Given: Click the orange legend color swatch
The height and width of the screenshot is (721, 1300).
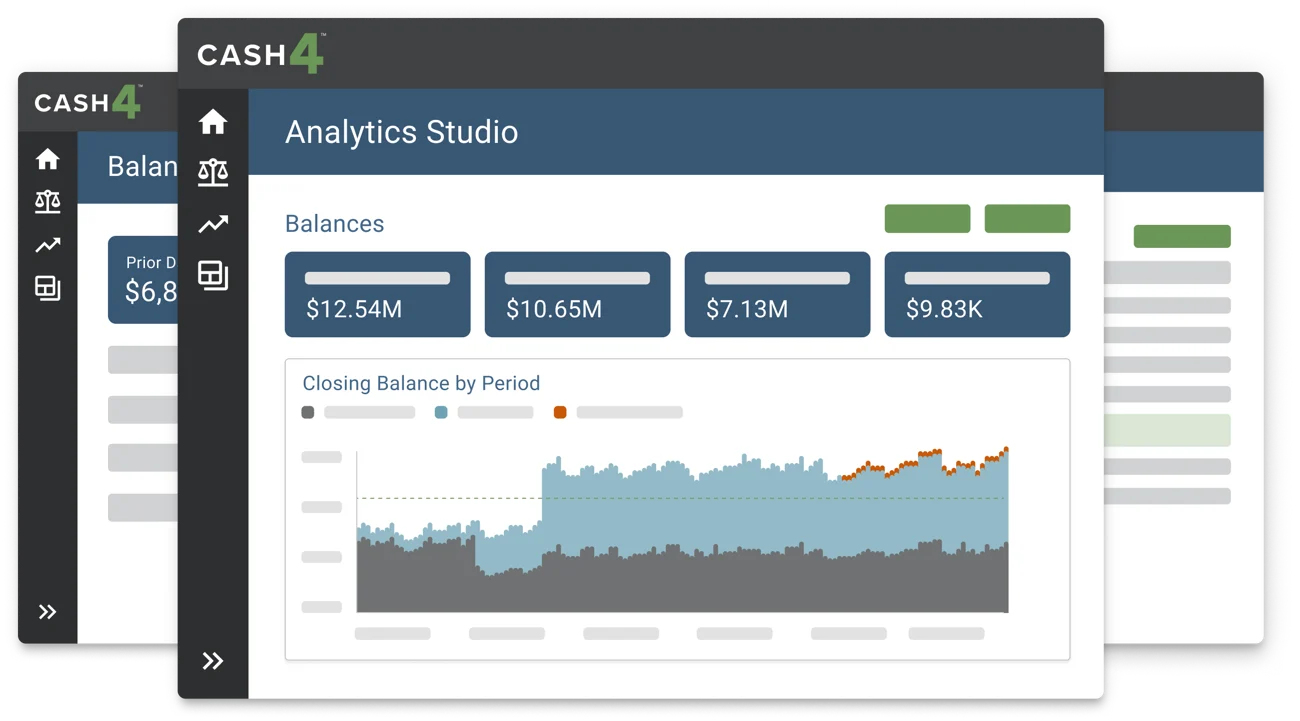Looking at the screenshot, I should click(560, 411).
